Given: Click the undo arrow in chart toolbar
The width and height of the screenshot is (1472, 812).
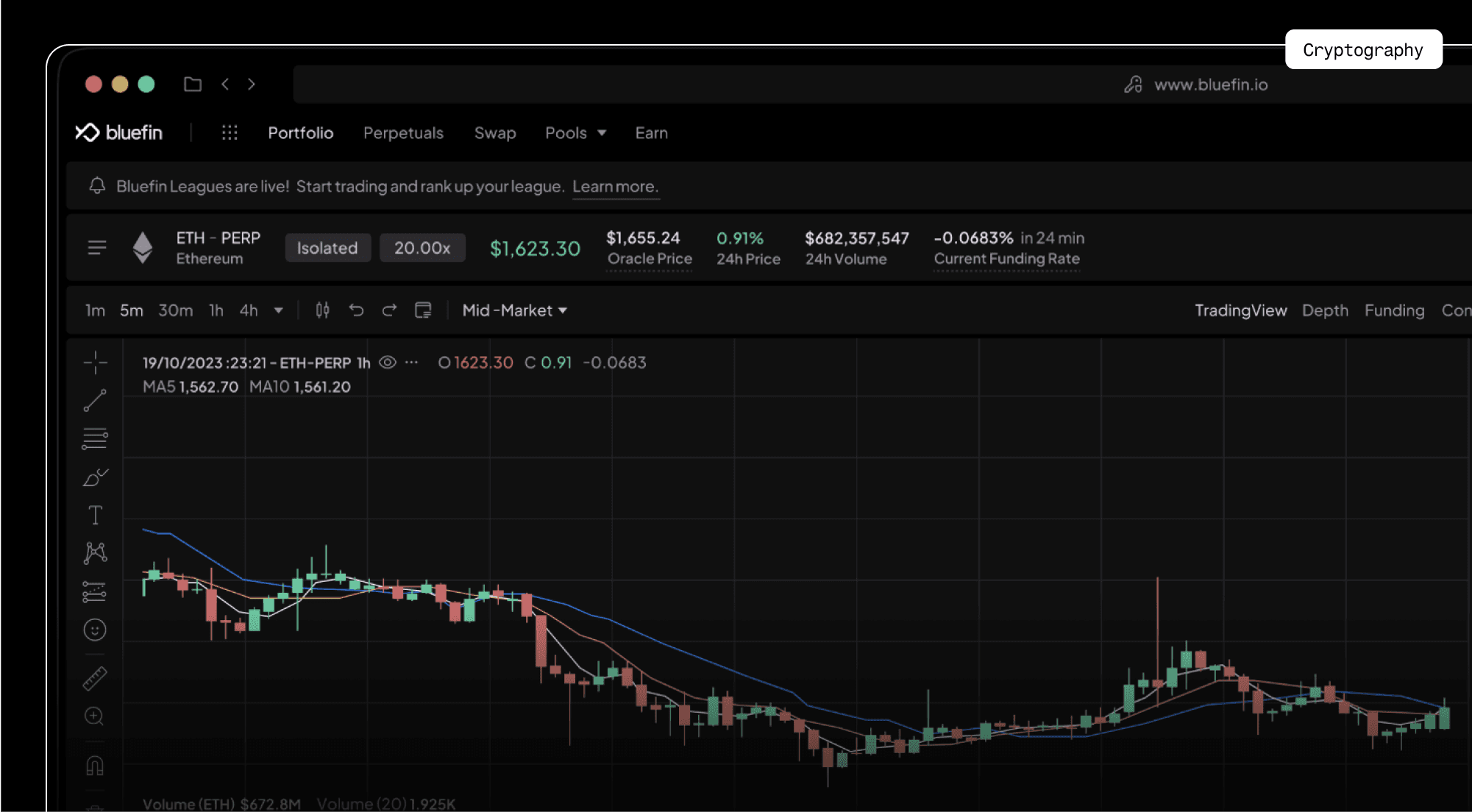Looking at the screenshot, I should coord(356,310).
